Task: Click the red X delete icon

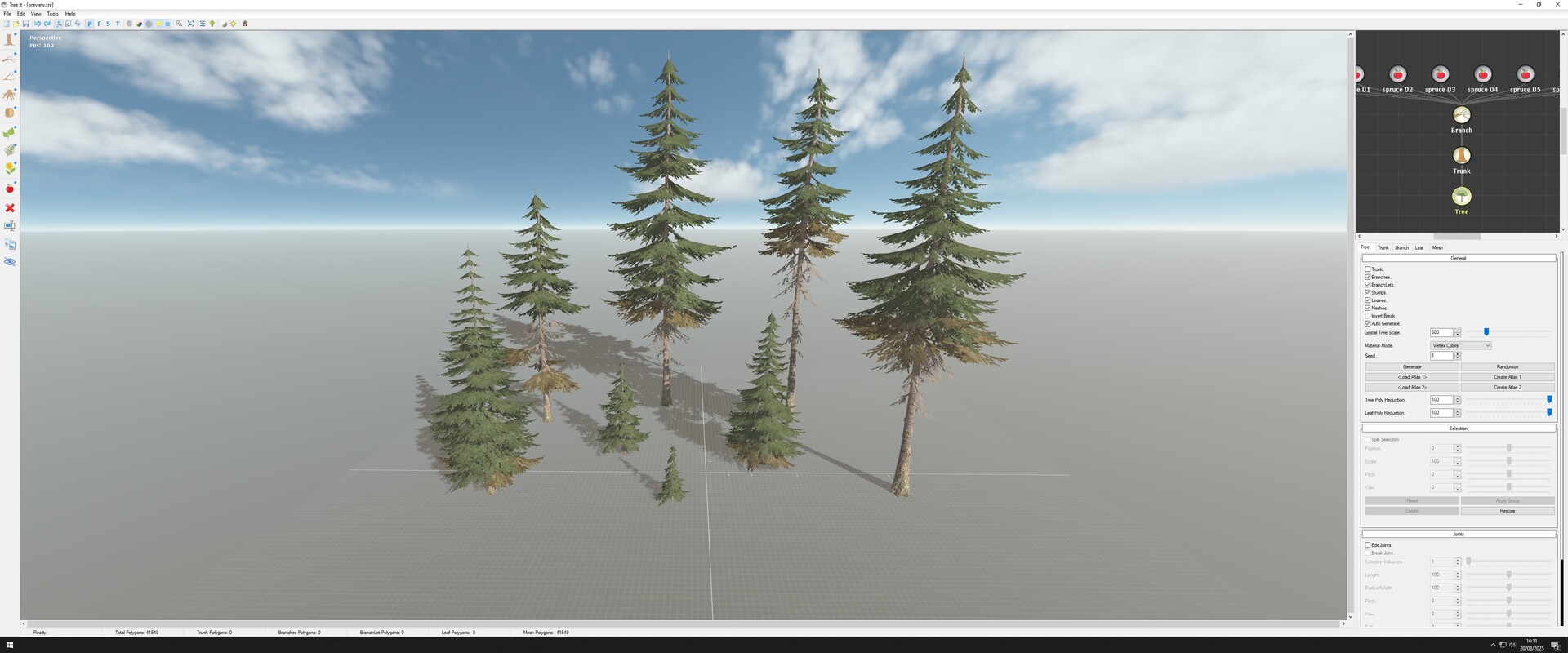Action: (10, 208)
